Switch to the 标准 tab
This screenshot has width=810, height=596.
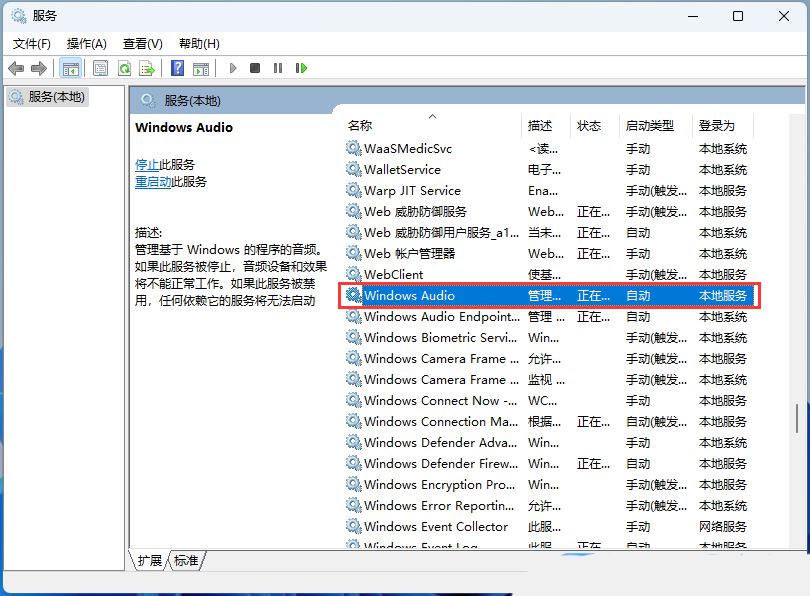click(186, 561)
